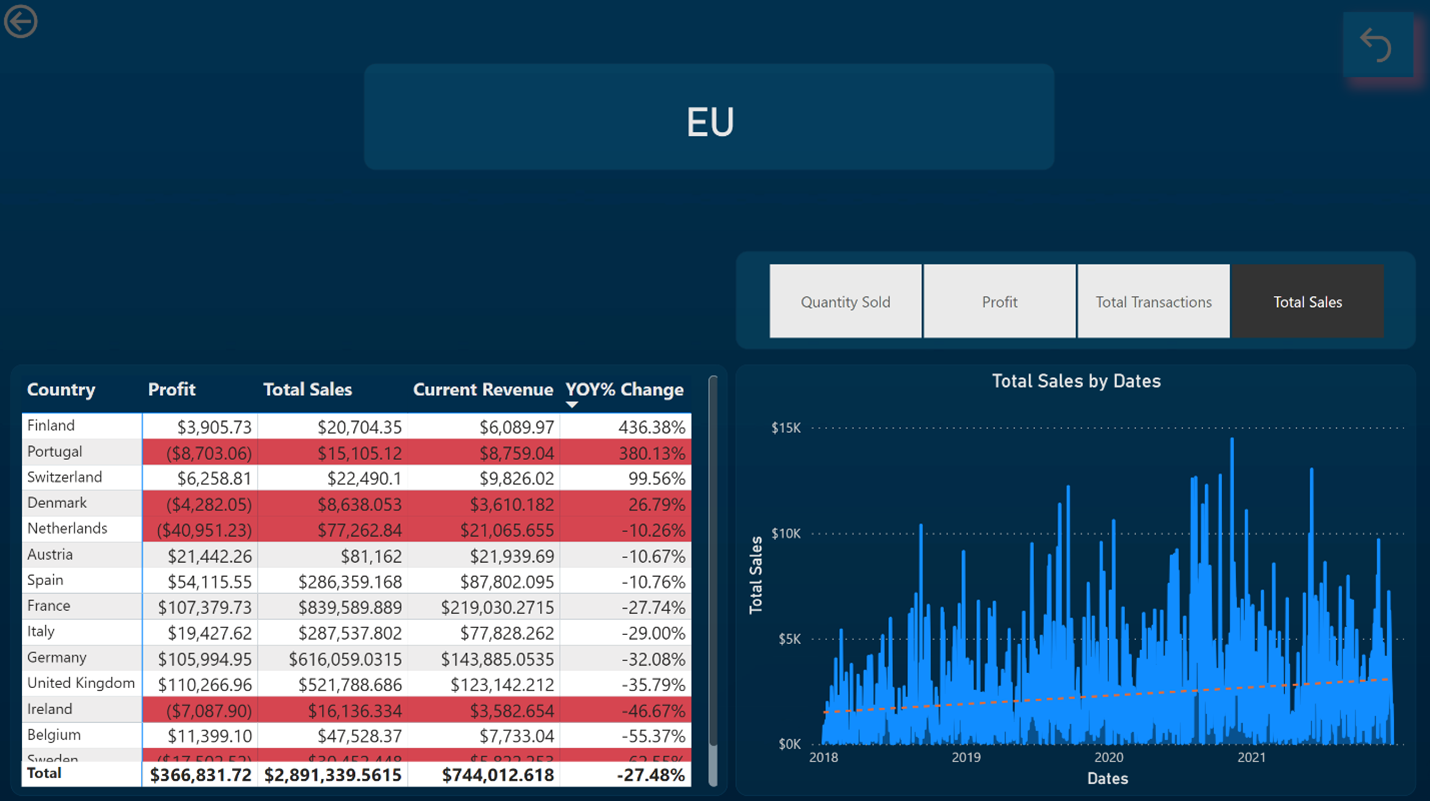Click the back arrow circle icon
This screenshot has height=801, width=1430.
pyautogui.click(x=21, y=21)
